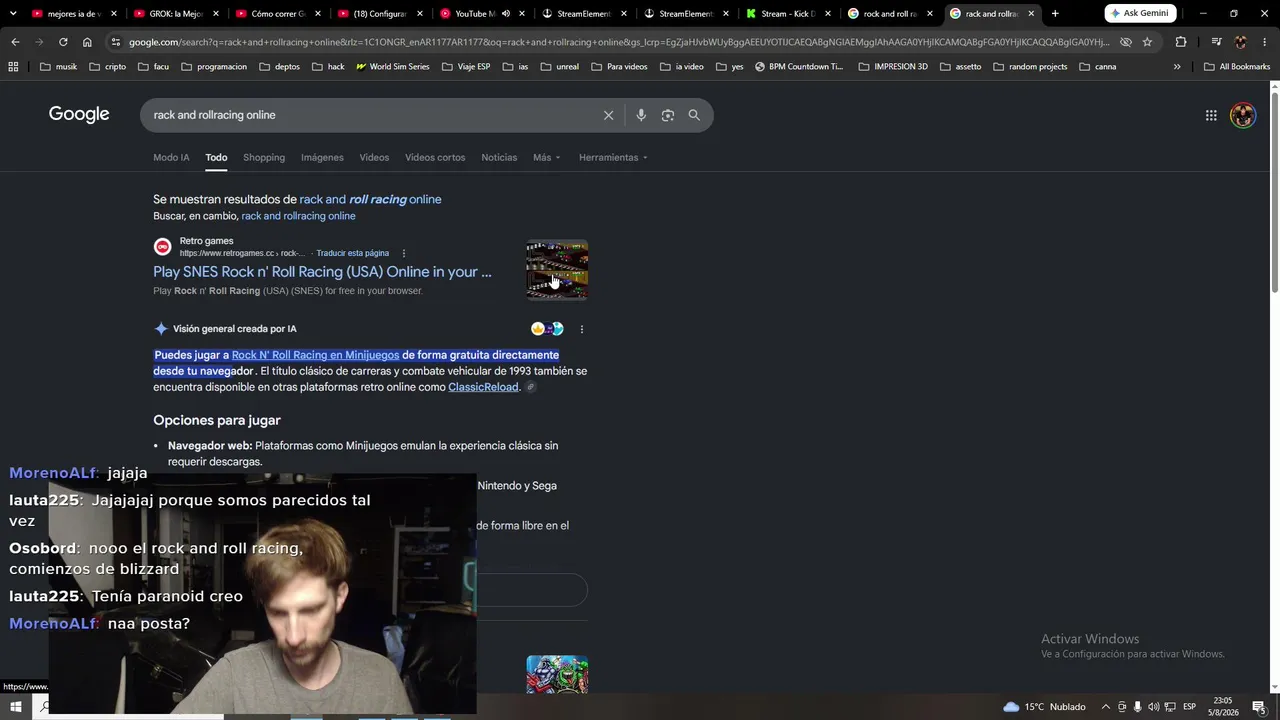The width and height of the screenshot is (1280, 720).
Task: Bookmark this page with the star
Action: click(1147, 42)
